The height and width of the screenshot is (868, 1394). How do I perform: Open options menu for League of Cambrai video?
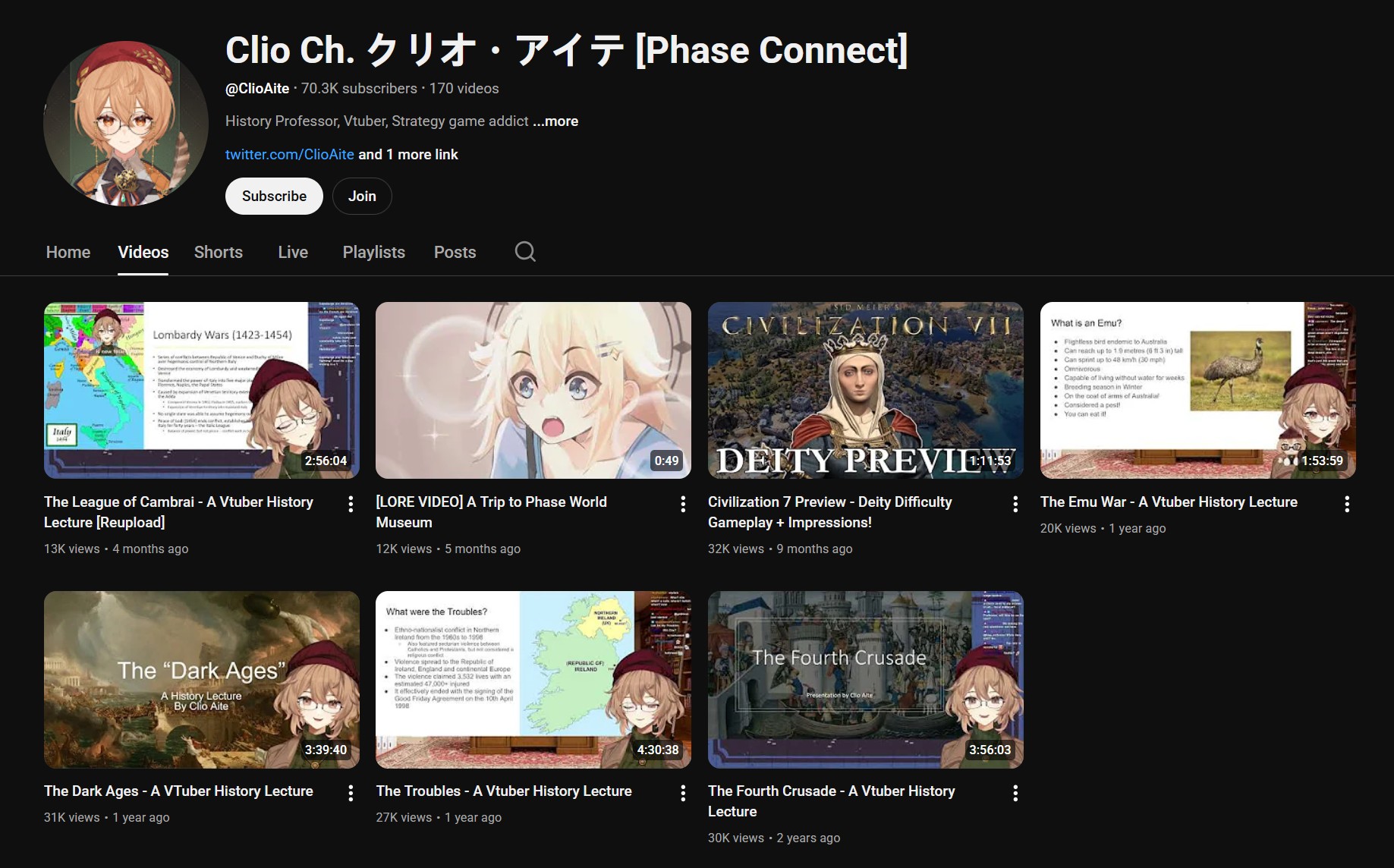click(x=351, y=504)
